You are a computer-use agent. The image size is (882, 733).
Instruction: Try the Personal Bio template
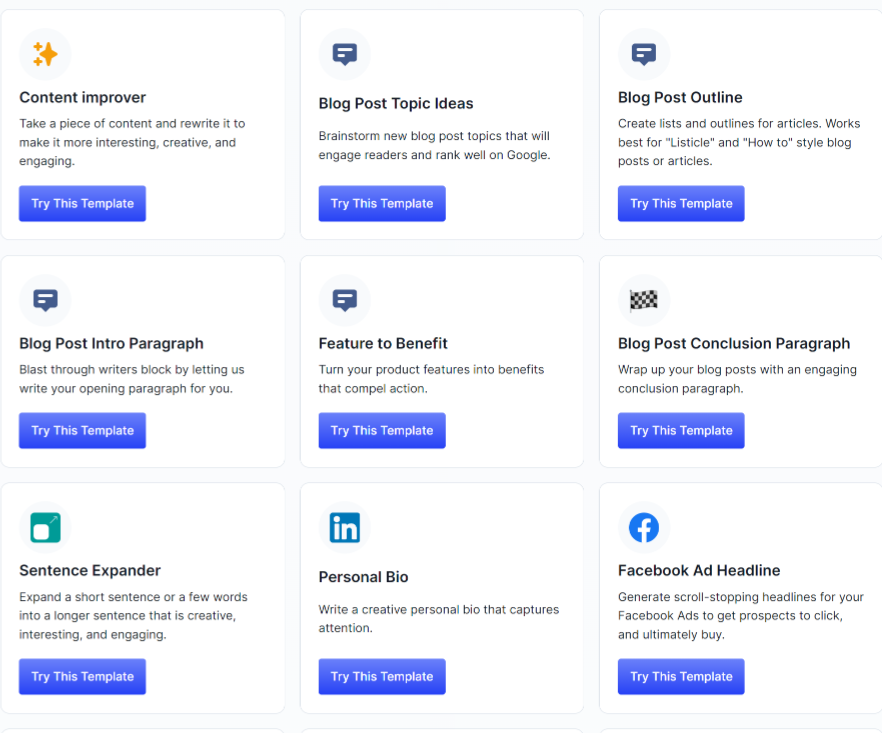click(382, 677)
